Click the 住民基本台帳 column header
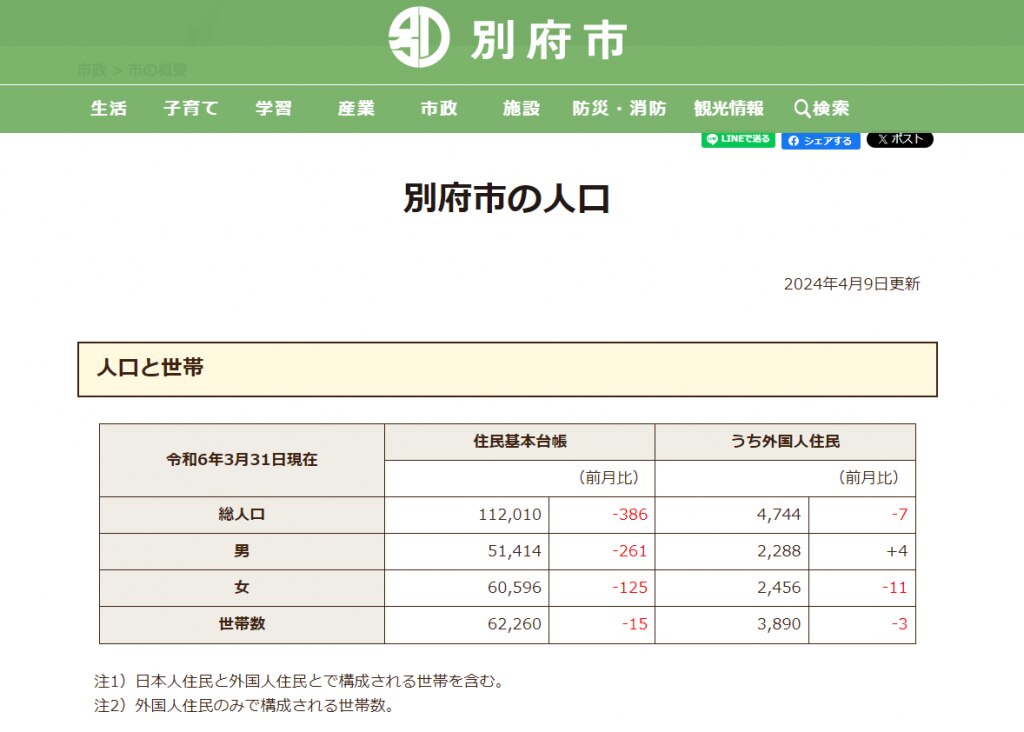Image resolution: width=1024 pixels, height=732 pixels. [x=520, y=441]
